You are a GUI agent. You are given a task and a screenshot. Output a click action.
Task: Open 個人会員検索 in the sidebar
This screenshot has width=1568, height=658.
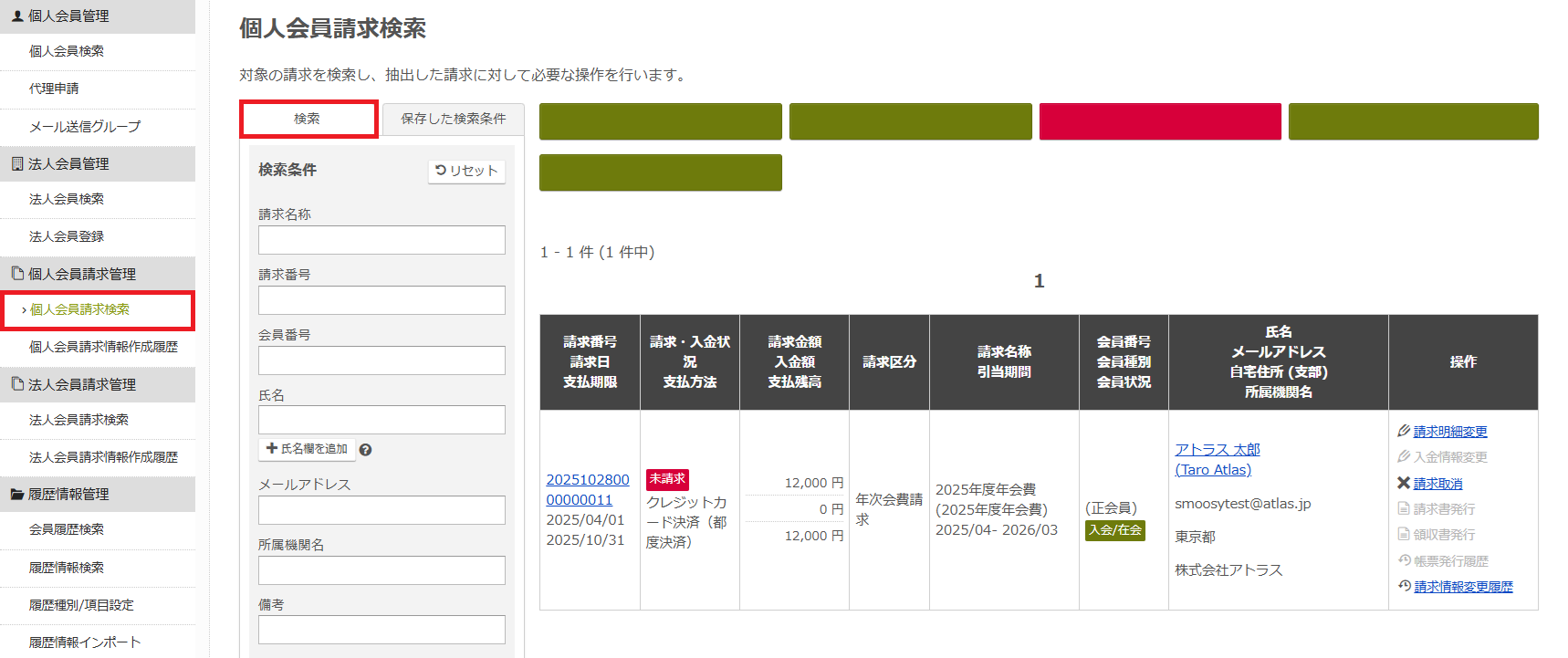tap(67, 51)
